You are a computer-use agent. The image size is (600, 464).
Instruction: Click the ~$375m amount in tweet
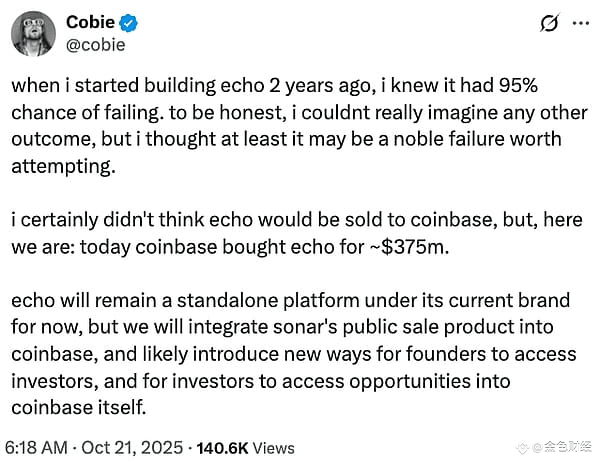408,247
